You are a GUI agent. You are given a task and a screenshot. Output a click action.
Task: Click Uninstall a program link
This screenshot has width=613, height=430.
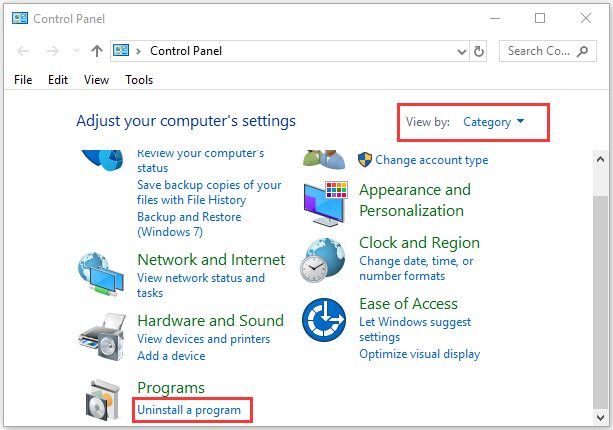click(189, 409)
